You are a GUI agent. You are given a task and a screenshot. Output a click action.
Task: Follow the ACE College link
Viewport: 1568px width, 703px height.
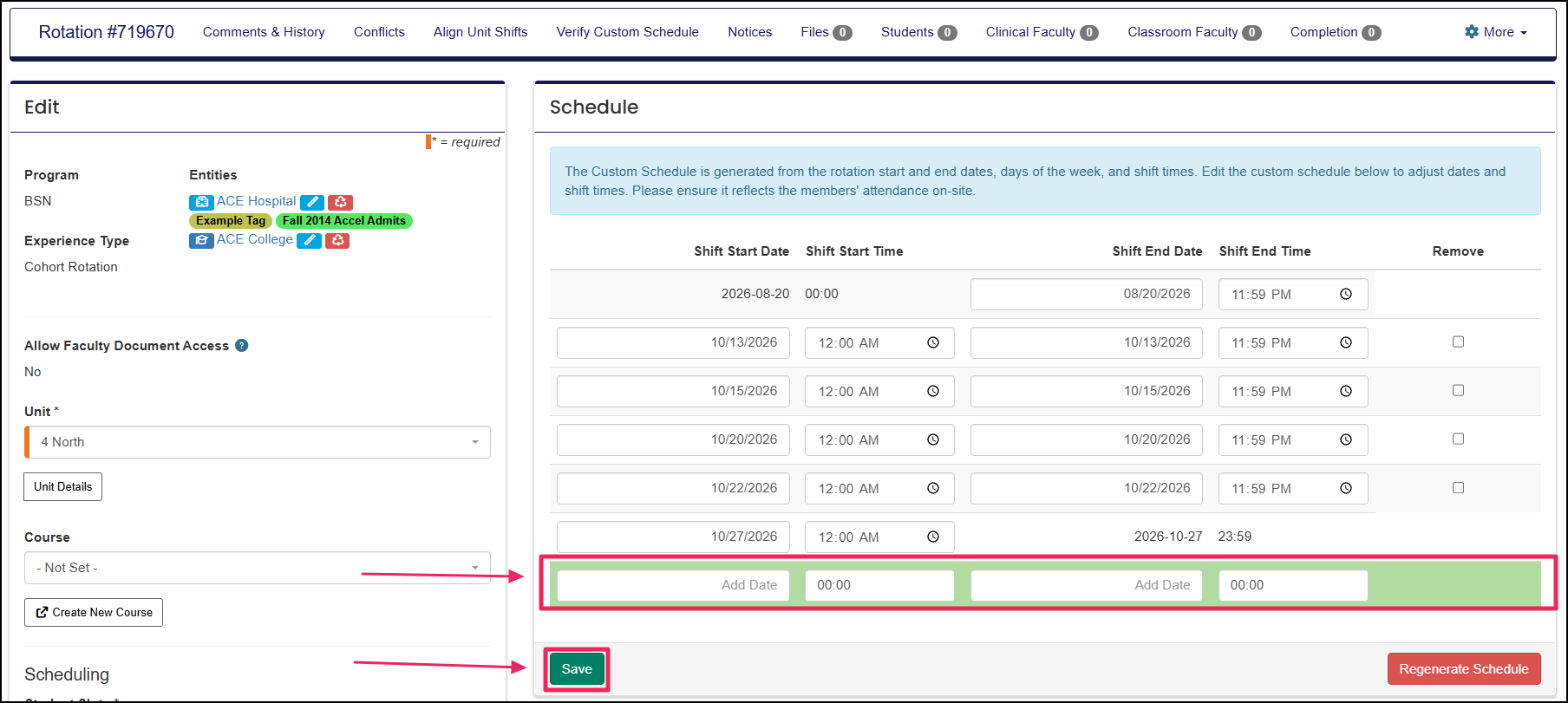255,239
